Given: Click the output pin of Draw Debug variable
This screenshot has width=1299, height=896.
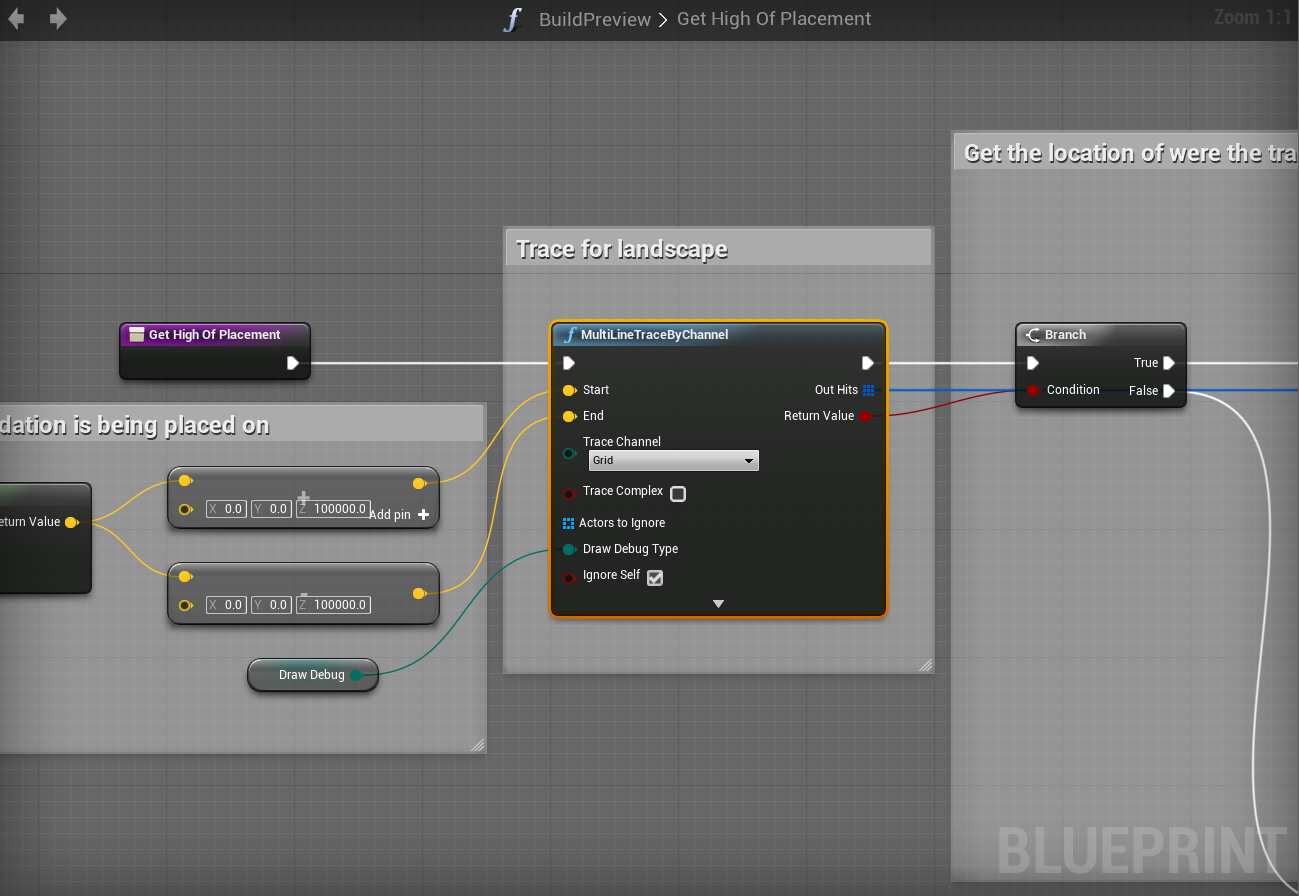Looking at the screenshot, I should (356, 675).
